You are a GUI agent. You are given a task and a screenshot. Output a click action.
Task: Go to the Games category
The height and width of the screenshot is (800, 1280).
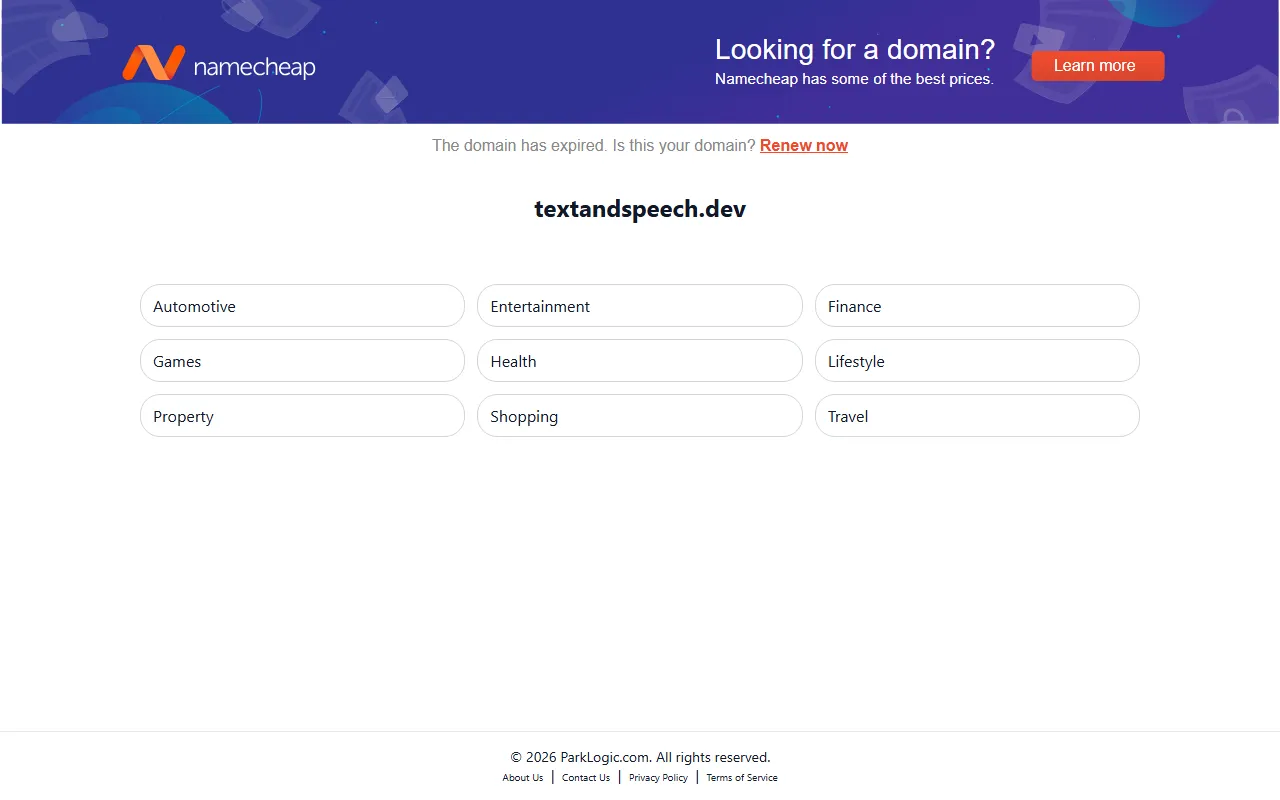point(302,361)
